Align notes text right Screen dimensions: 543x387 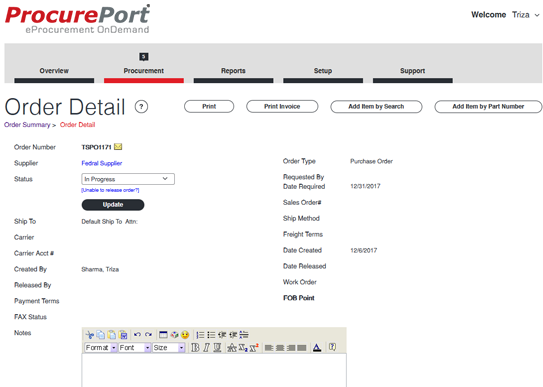point(291,348)
